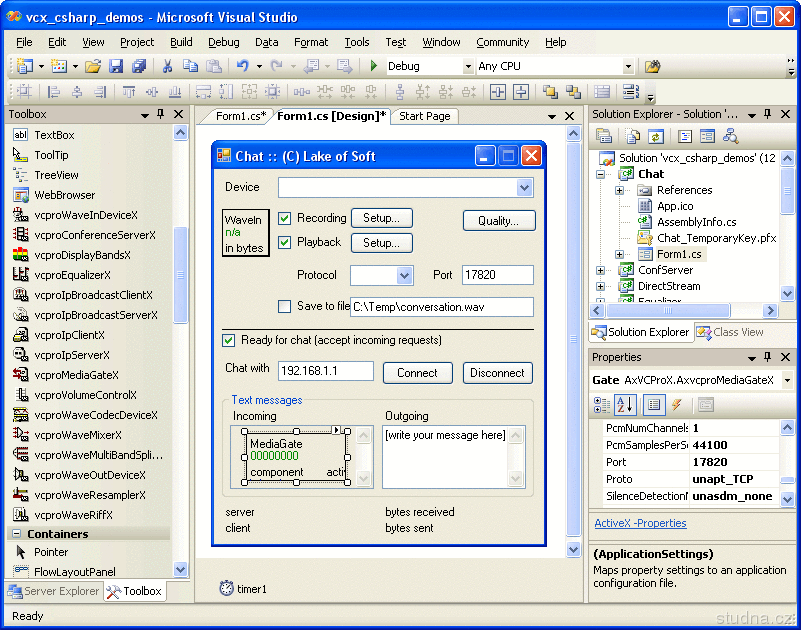Open the Device combo box dropdown

pyautogui.click(x=525, y=188)
